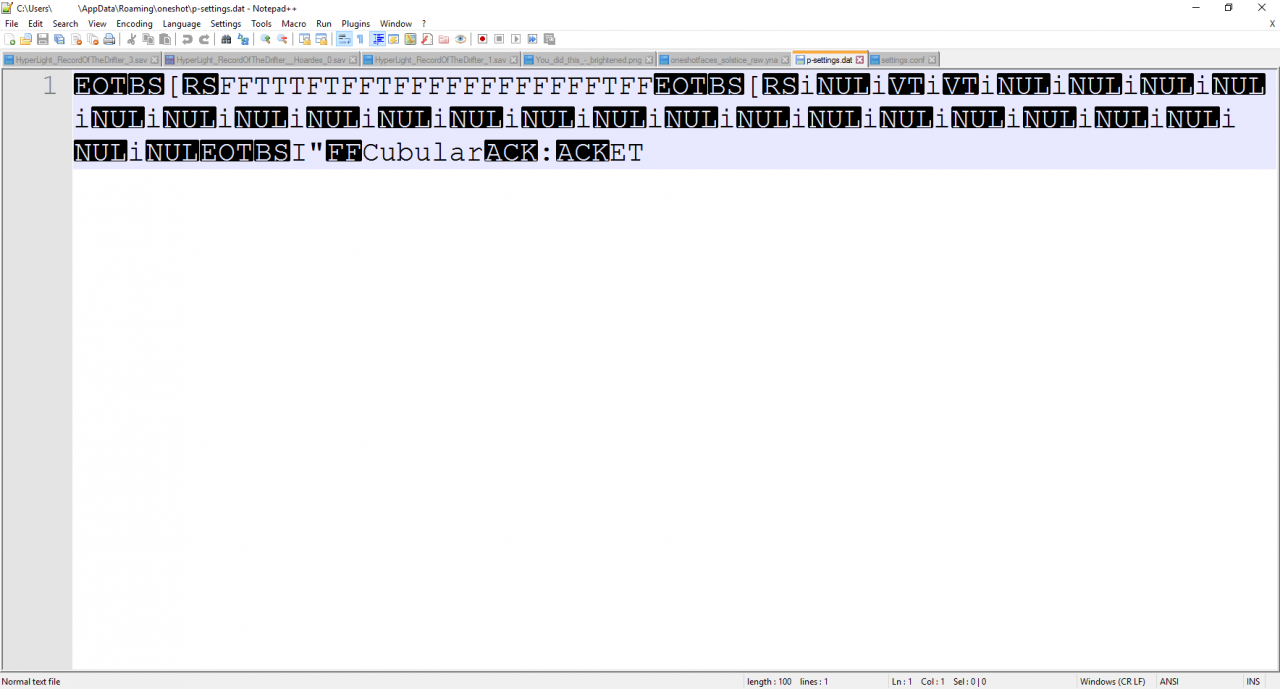
Task: Toggle the Monitoring eye icon
Action: click(461, 40)
